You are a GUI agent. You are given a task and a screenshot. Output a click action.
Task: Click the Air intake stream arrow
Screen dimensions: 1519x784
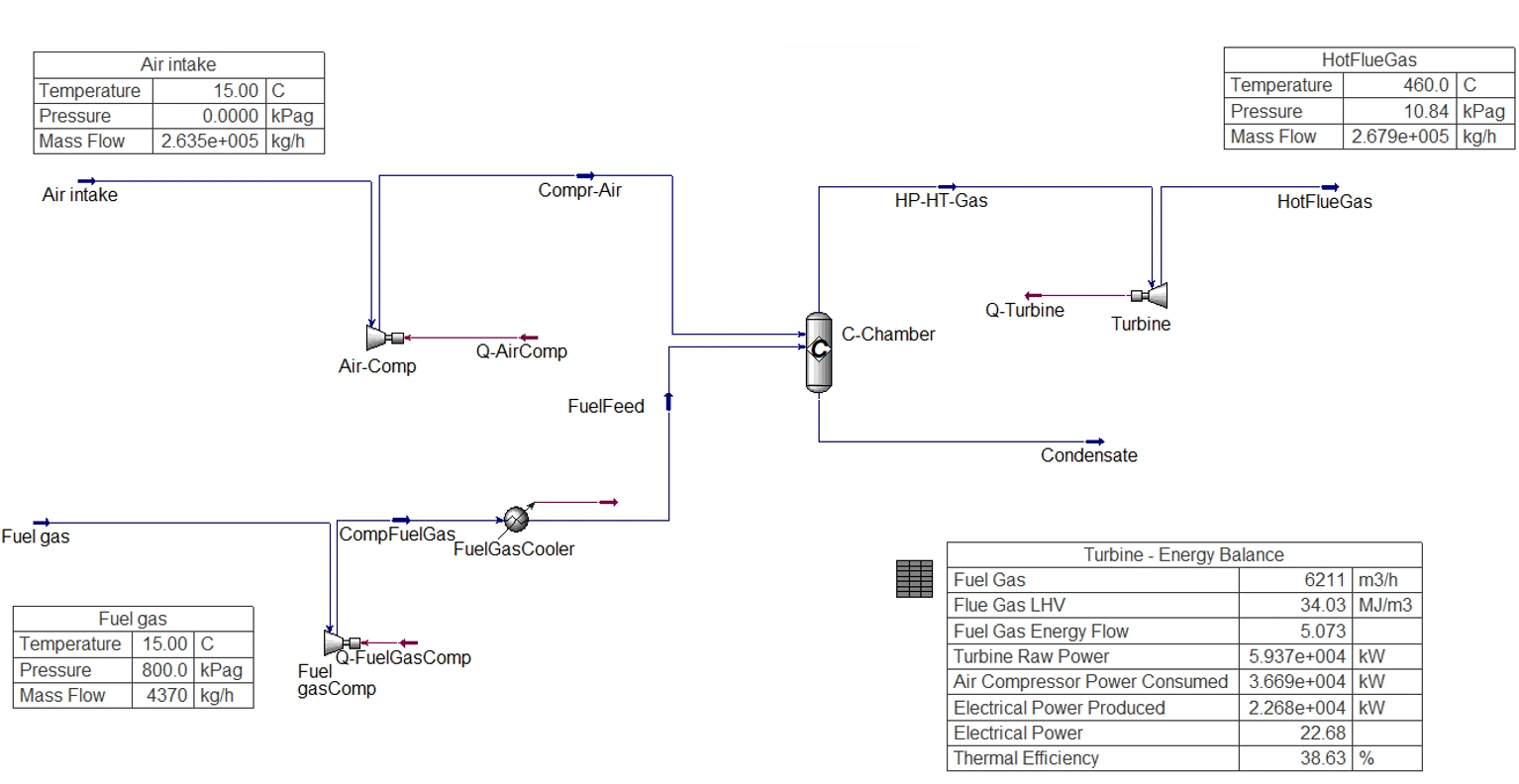[x=87, y=181]
